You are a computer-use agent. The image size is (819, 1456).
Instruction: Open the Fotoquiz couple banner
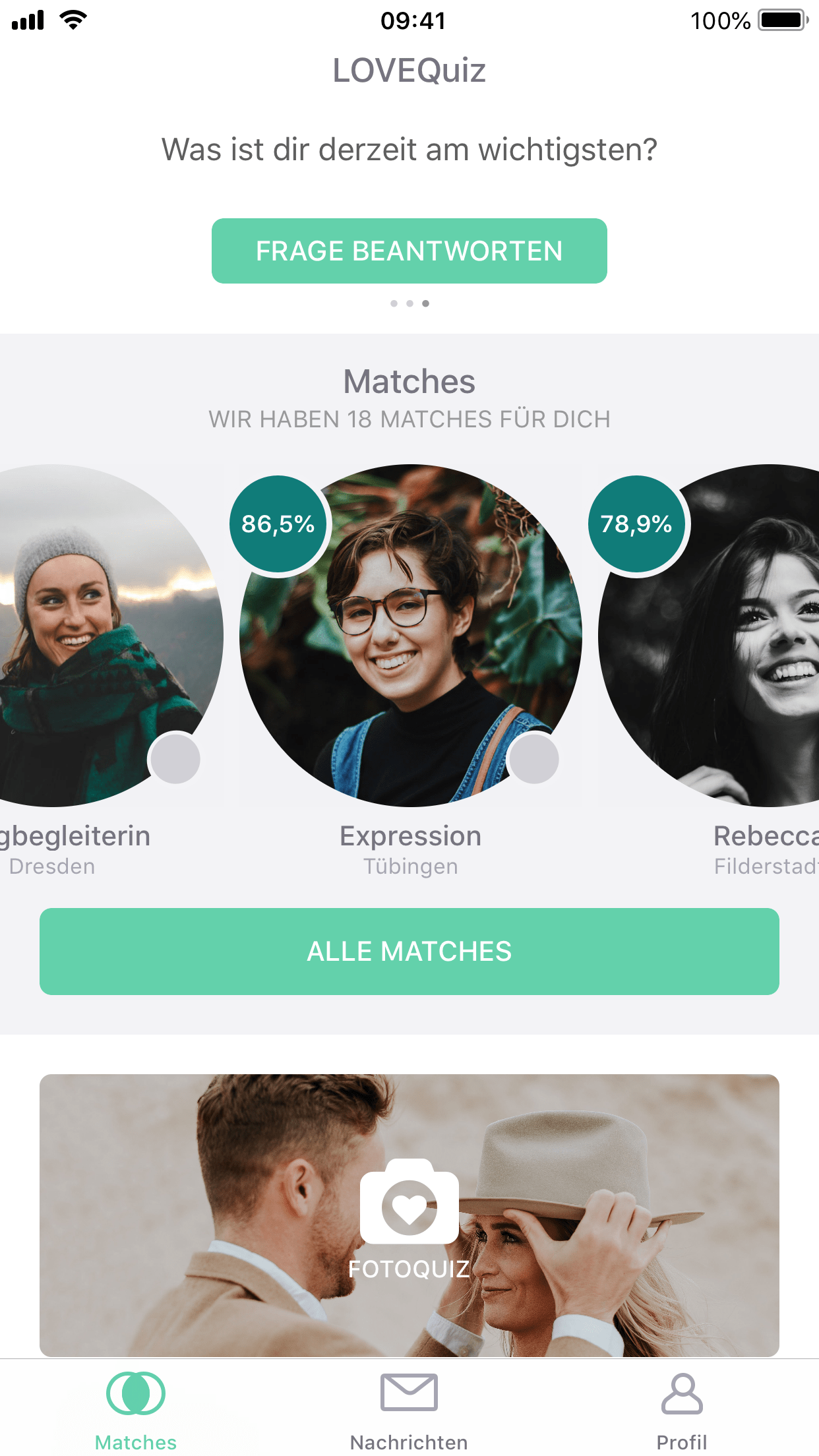pyautogui.click(x=409, y=1215)
